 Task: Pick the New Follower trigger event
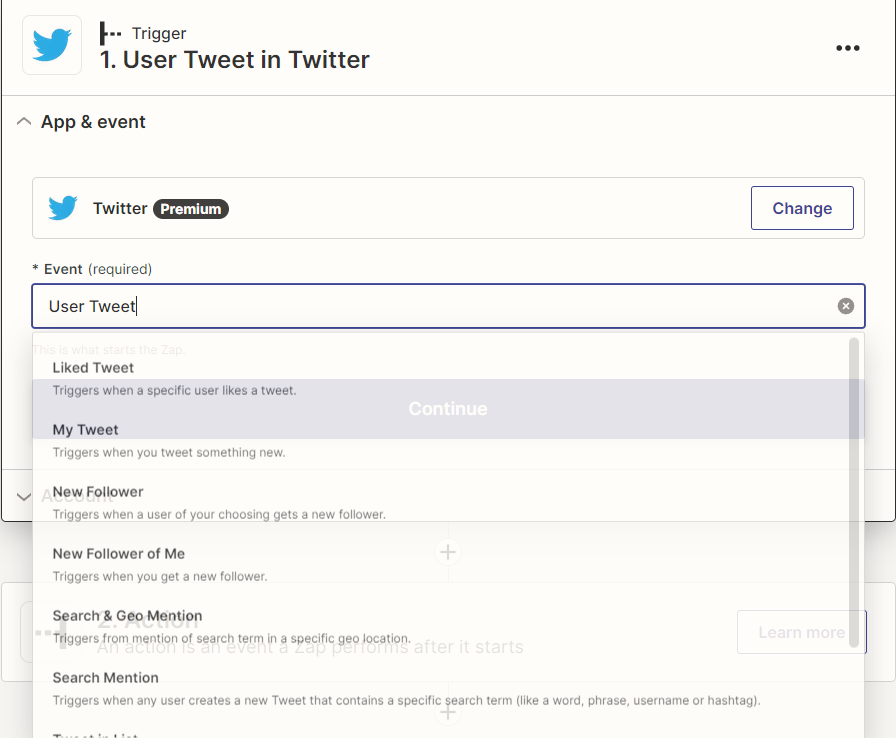(x=98, y=492)
